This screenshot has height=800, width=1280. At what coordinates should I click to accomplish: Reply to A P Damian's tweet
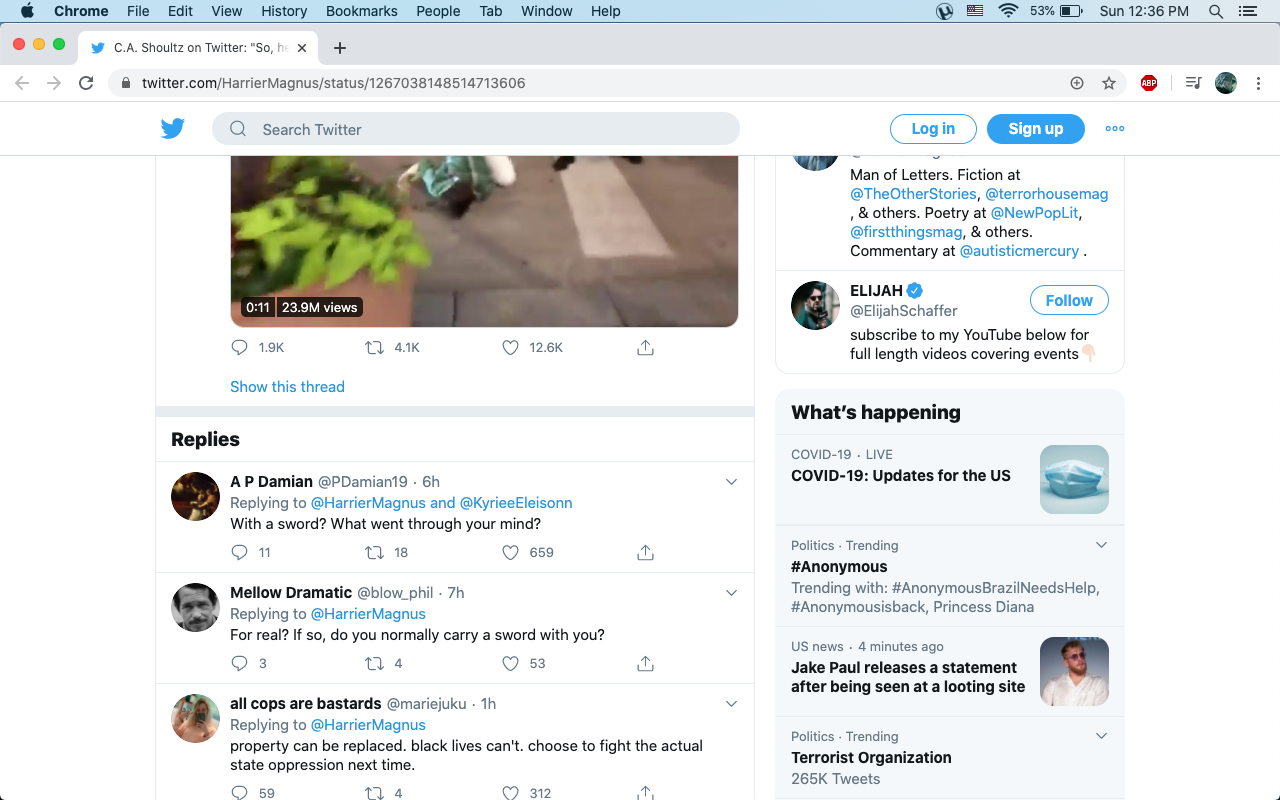pos(239,552)
